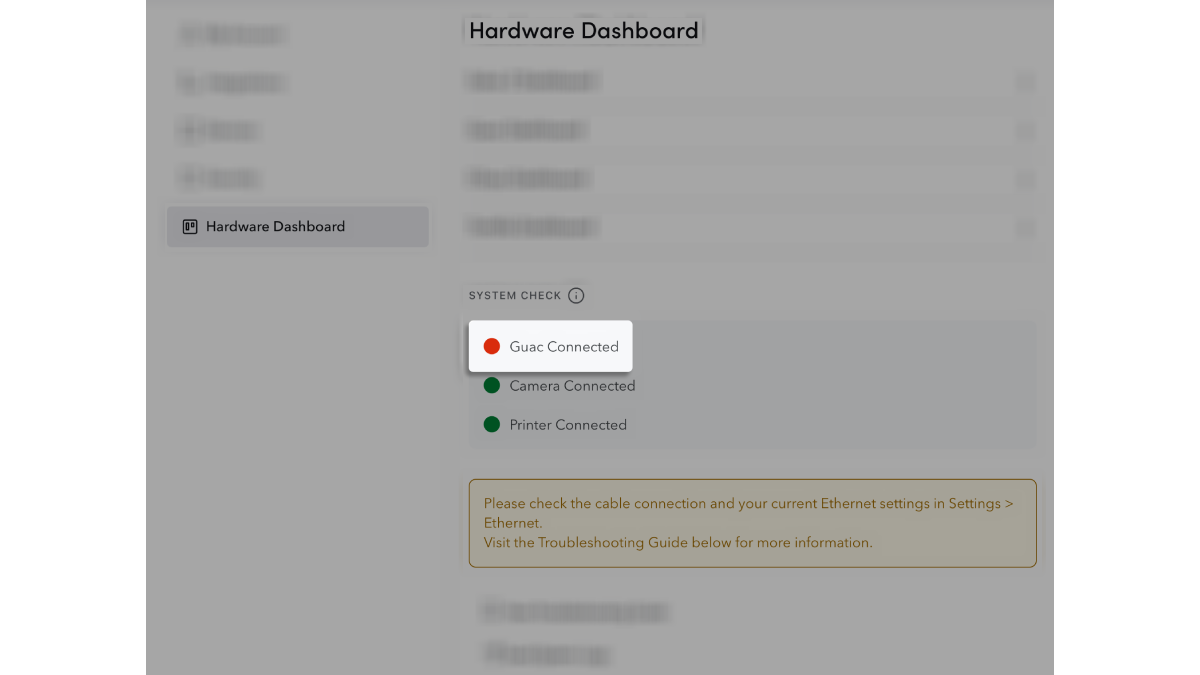Image resolution: width=1200 pixels, height=675 pixels.
Task: Select the Guac Connected status text
Action: point(564,347)
